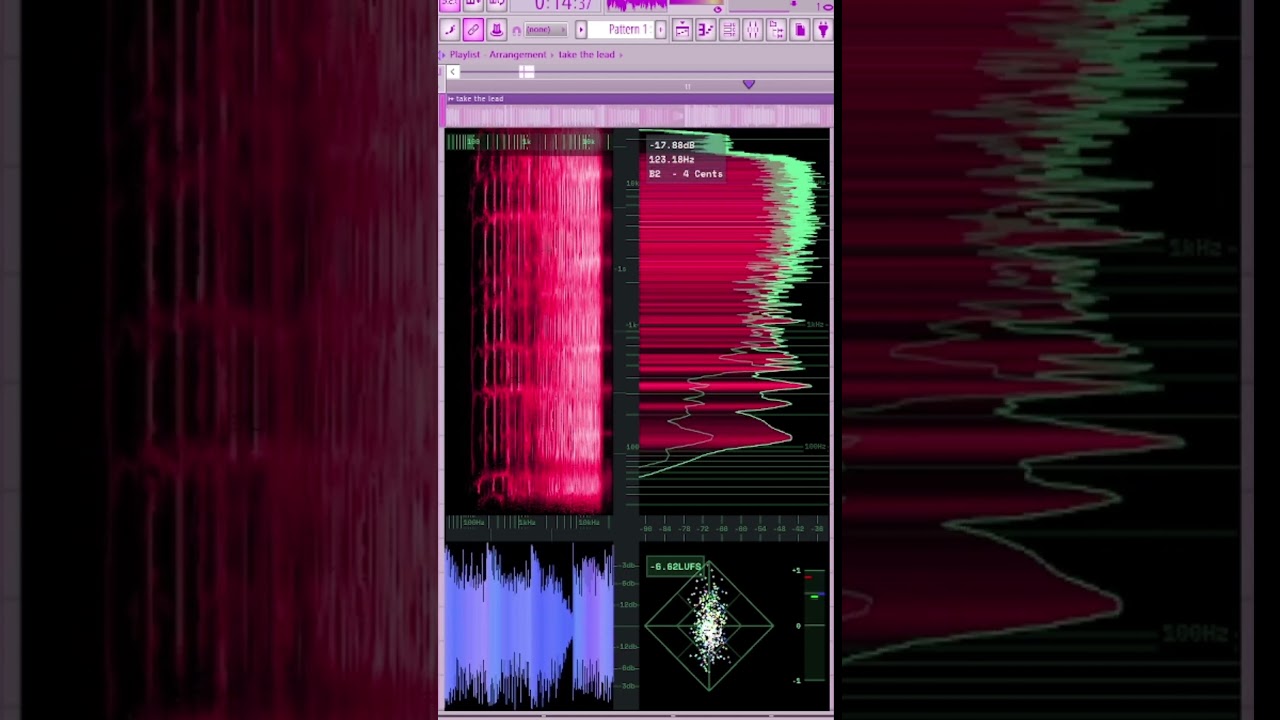Click the -17.88dB readout text
Image resolution: width=1280 pixels, height=720 pixels.
(672, 145)
